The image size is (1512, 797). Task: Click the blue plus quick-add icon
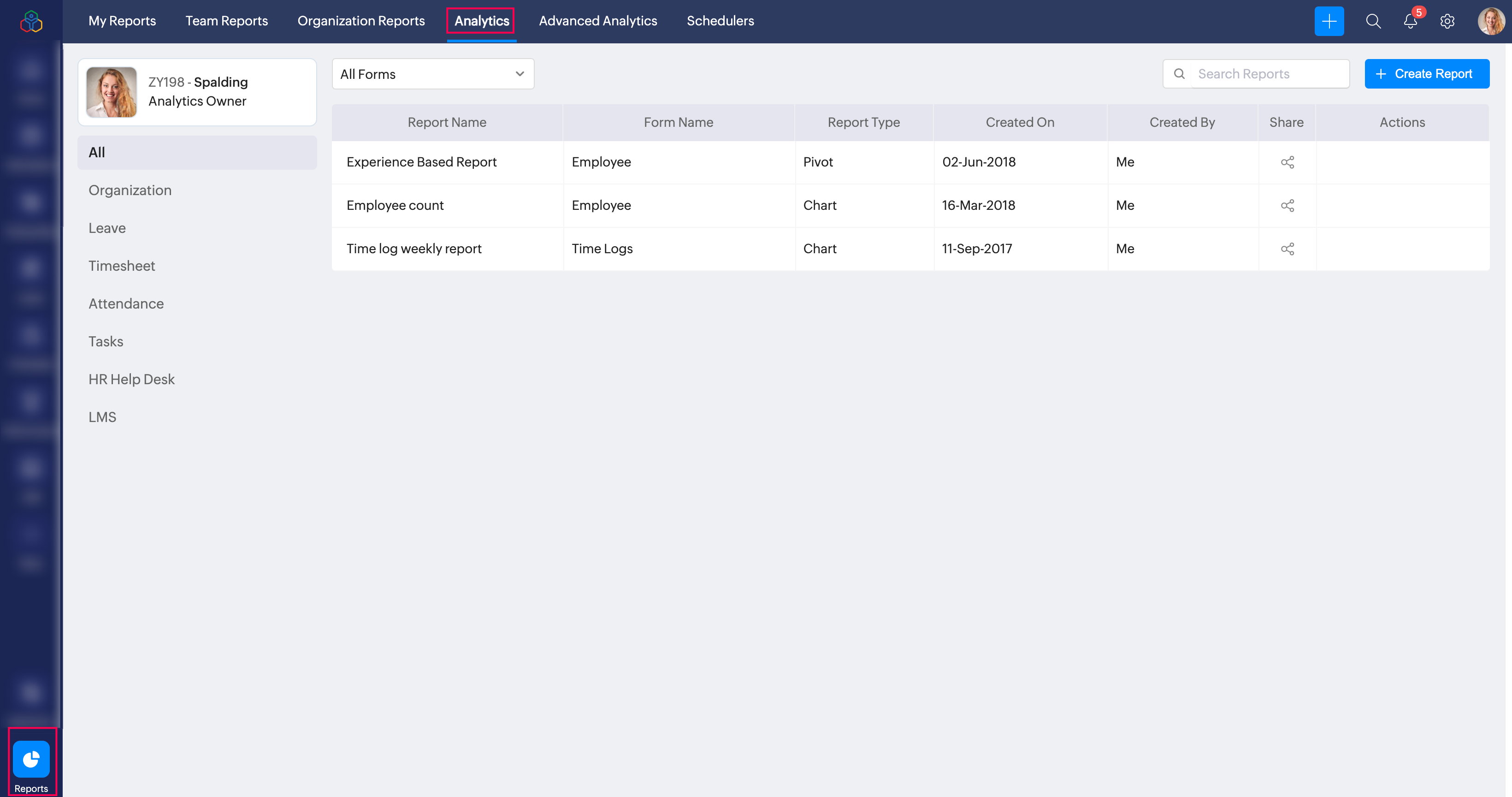click(1329, 21)
